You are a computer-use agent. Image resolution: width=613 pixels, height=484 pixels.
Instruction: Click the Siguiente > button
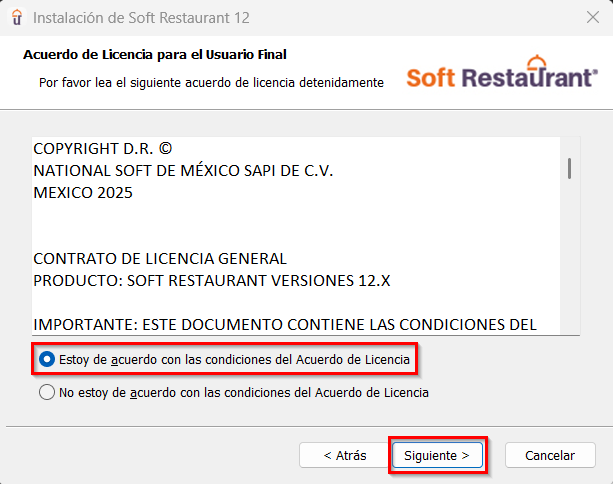pyautogui.click(x=437, y=455)
